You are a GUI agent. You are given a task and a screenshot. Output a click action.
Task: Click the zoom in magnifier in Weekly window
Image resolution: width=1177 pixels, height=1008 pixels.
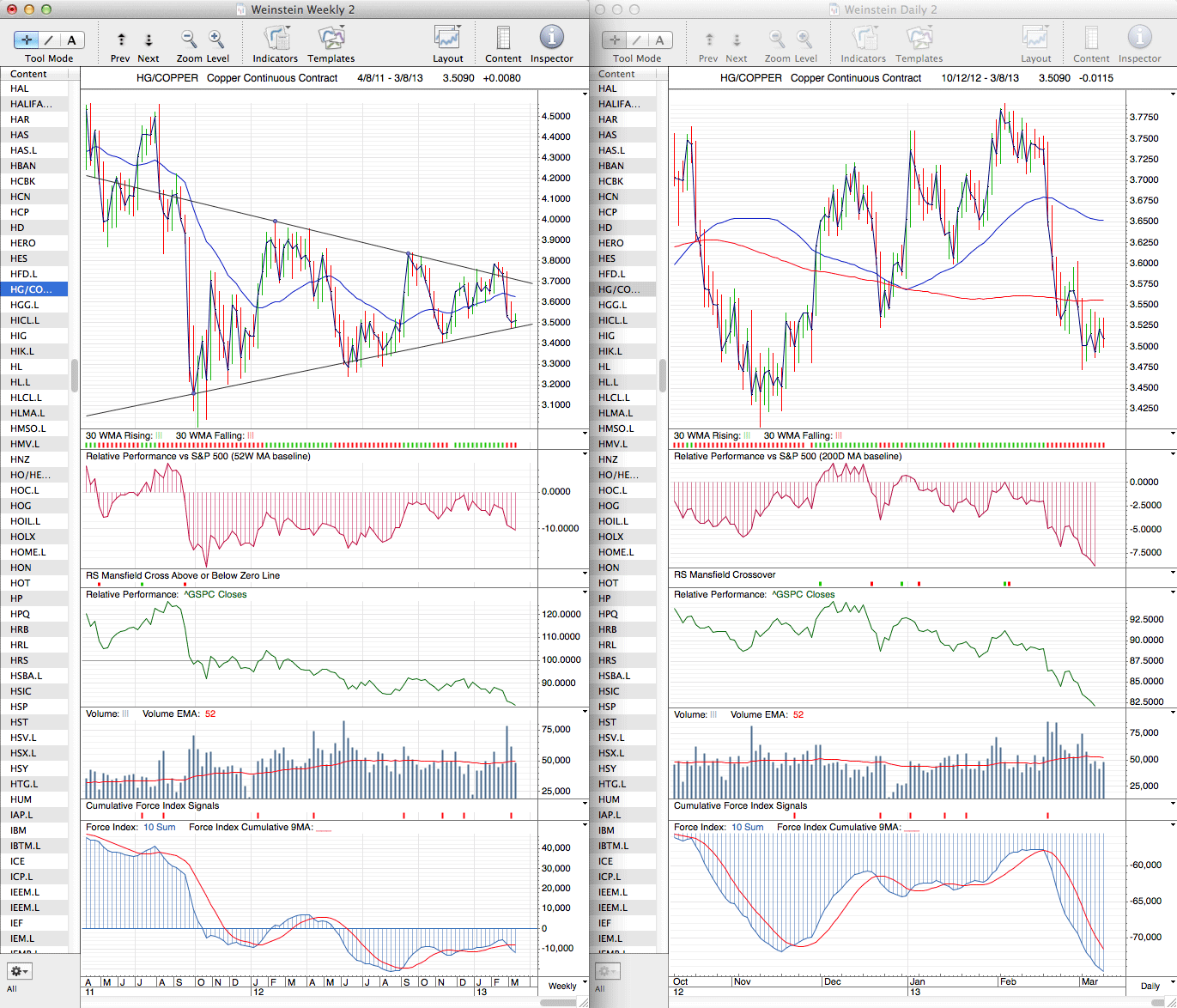coord(216,39)
